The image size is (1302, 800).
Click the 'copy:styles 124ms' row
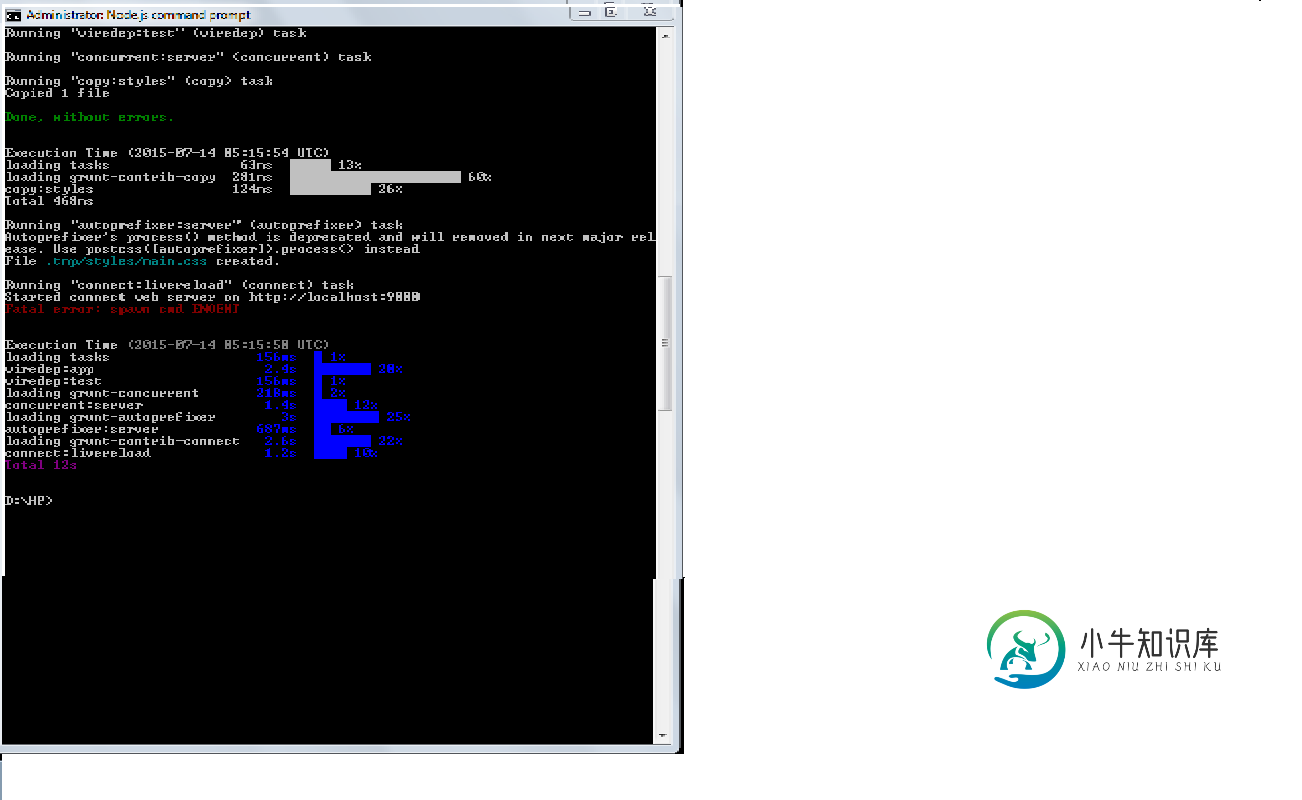tap(204, 189)
